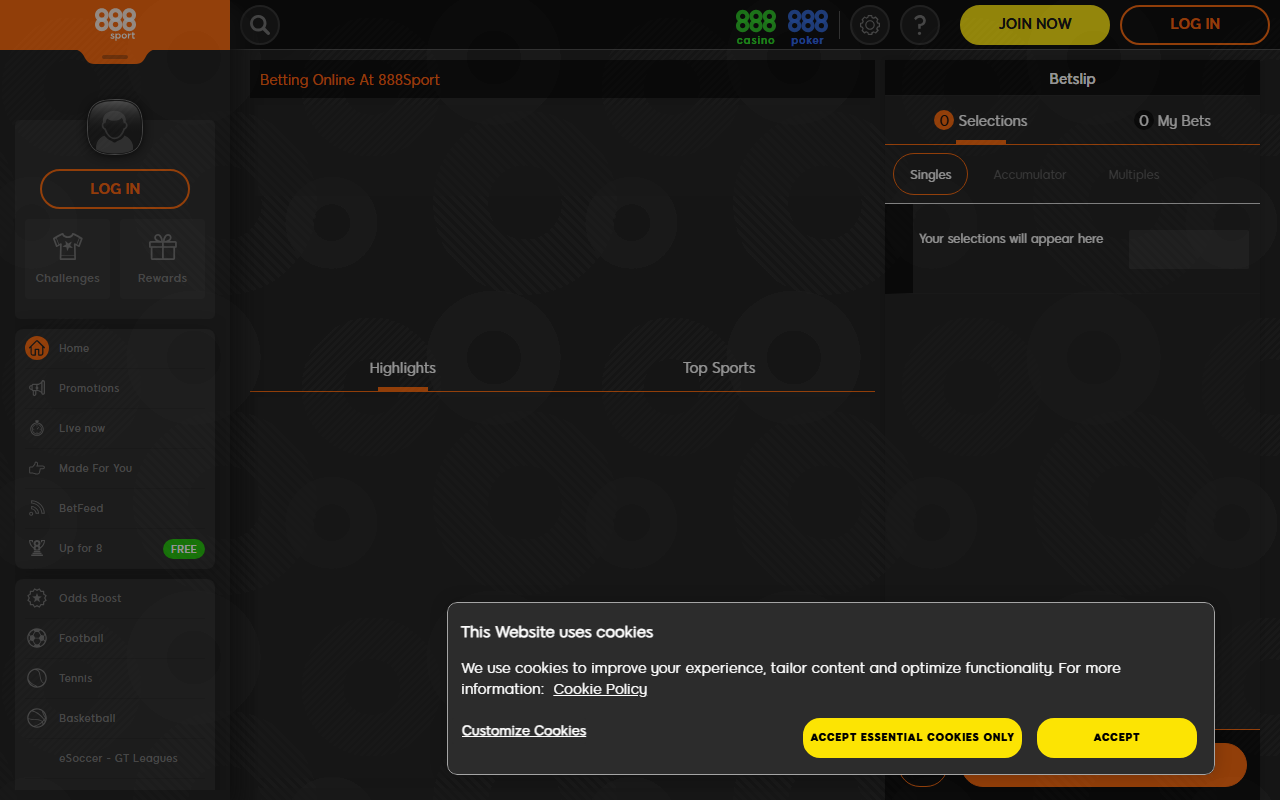
Task: Open Football in the sidebar
Action: point(115,638)
